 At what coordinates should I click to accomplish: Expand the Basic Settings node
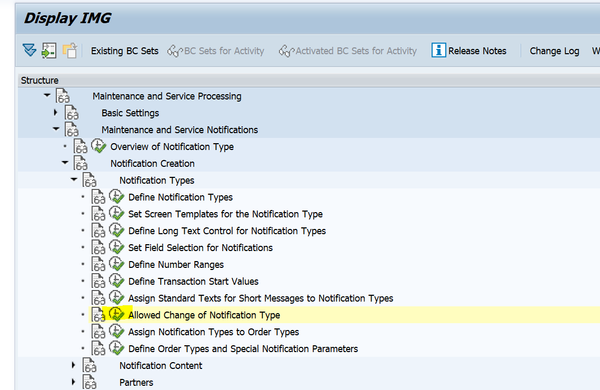coord(55,112)
